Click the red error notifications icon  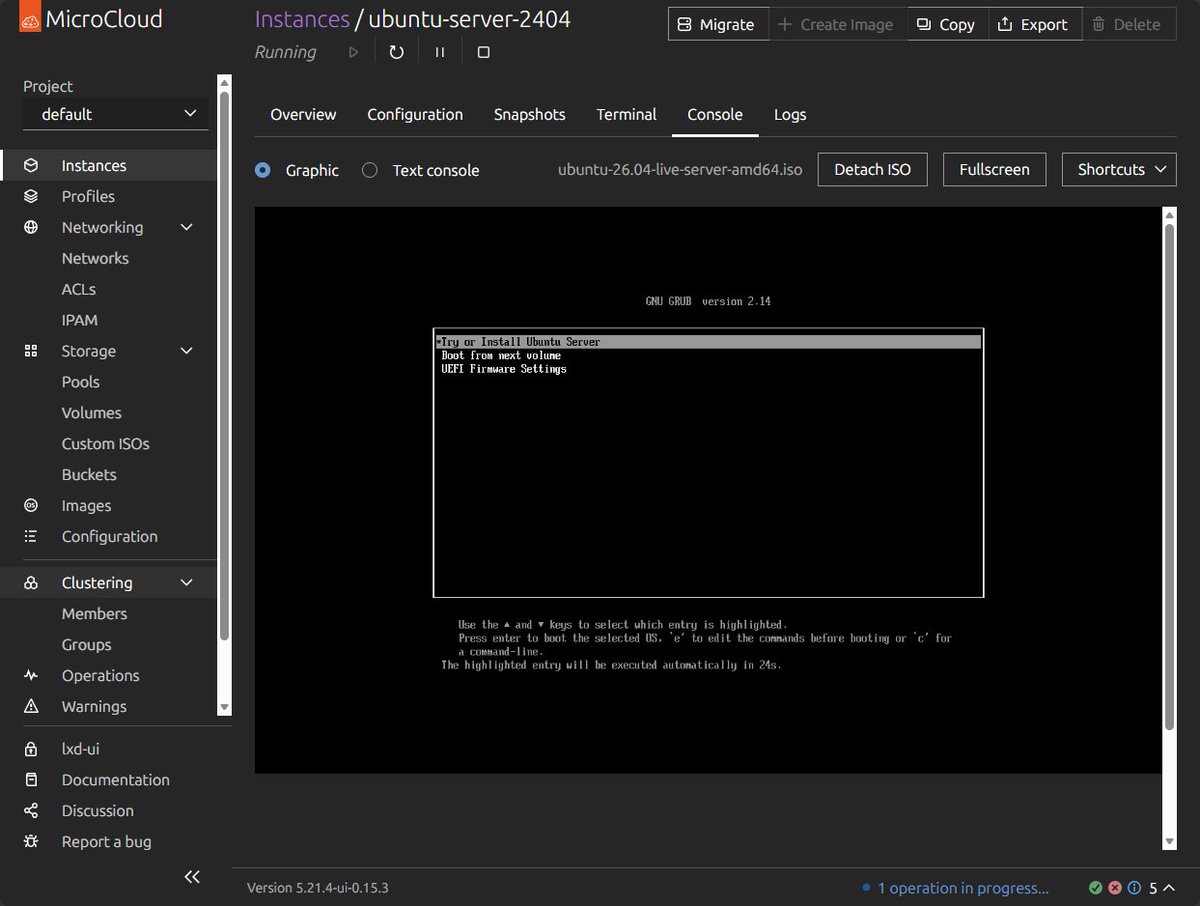tap(1115, 888)
